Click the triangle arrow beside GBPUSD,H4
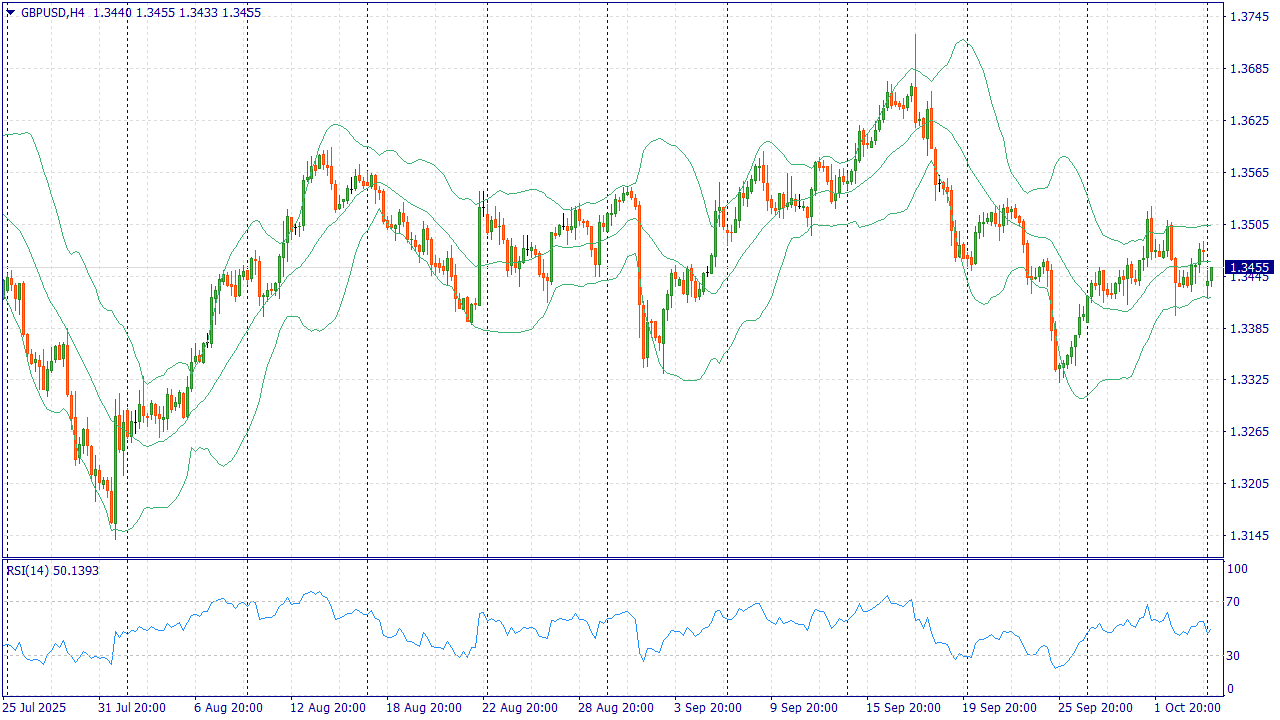 tap(10, 13)
